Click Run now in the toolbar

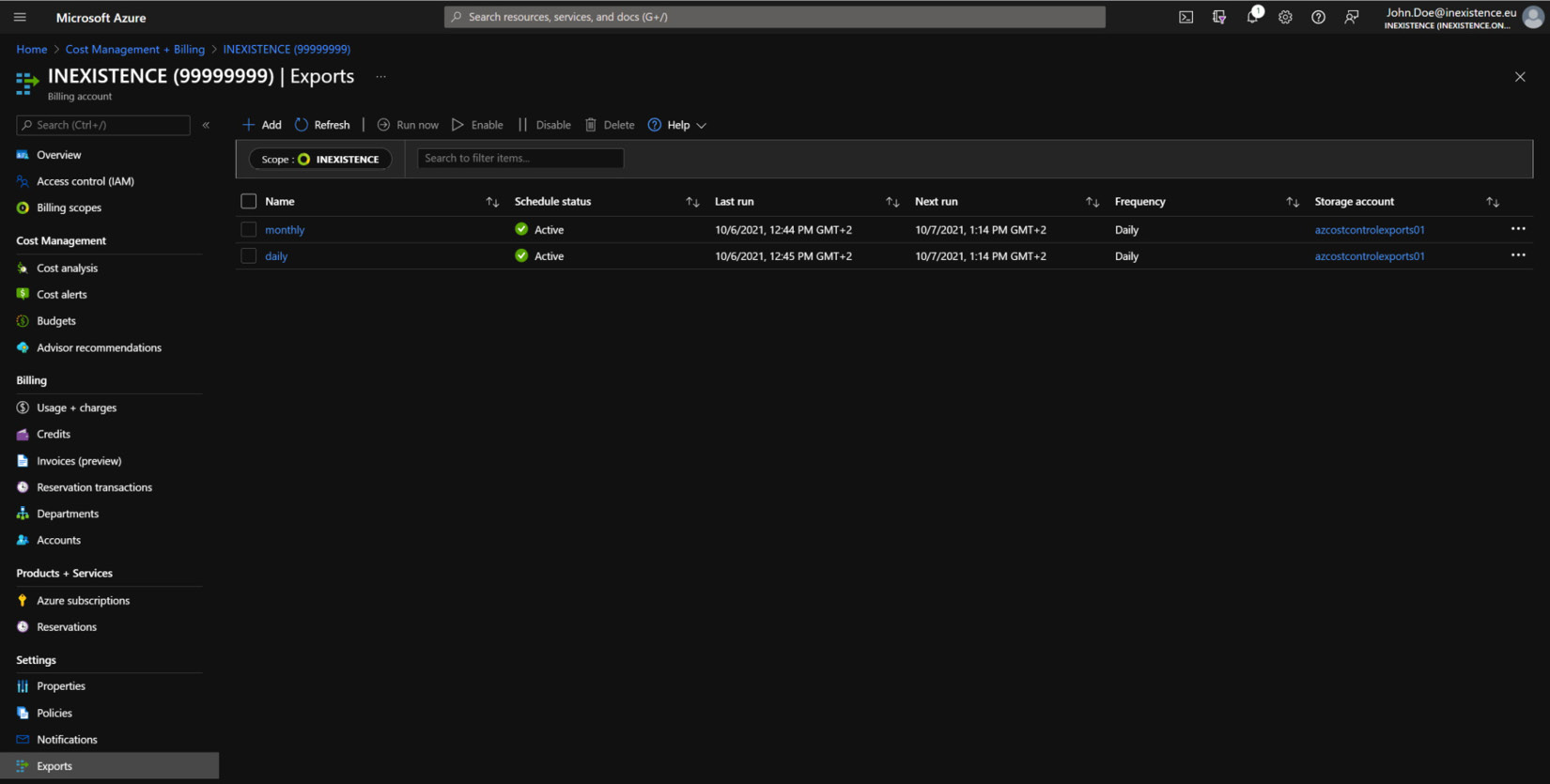(x=408, y=125)
